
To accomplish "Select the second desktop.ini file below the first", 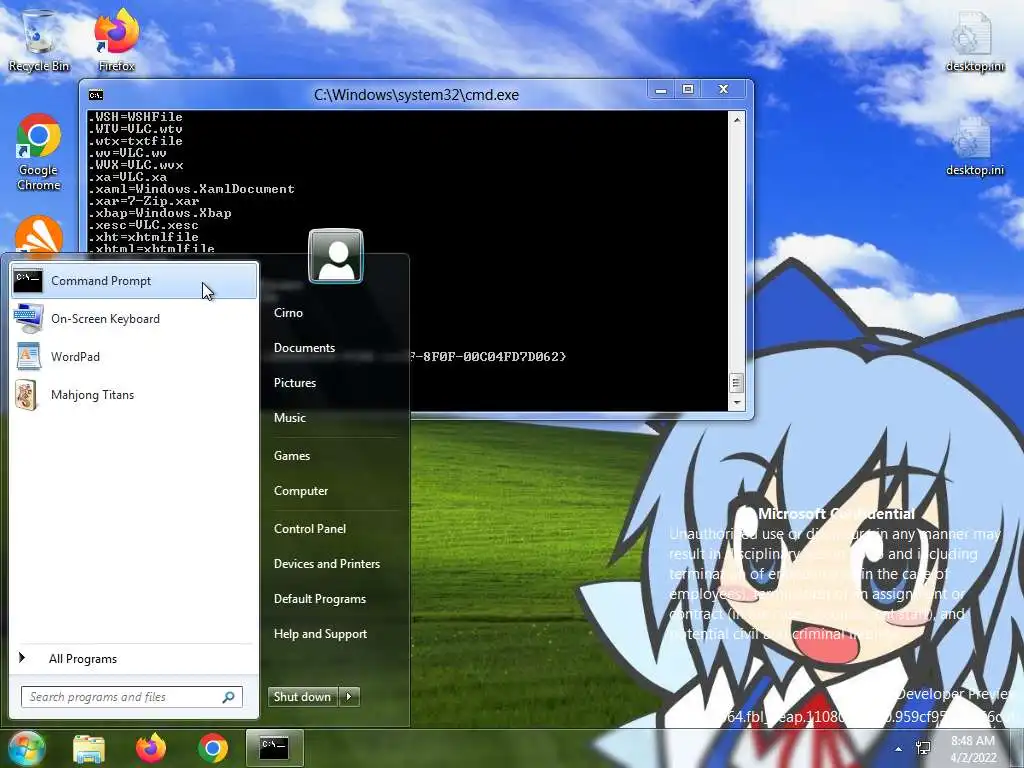I will pos(974,147).
